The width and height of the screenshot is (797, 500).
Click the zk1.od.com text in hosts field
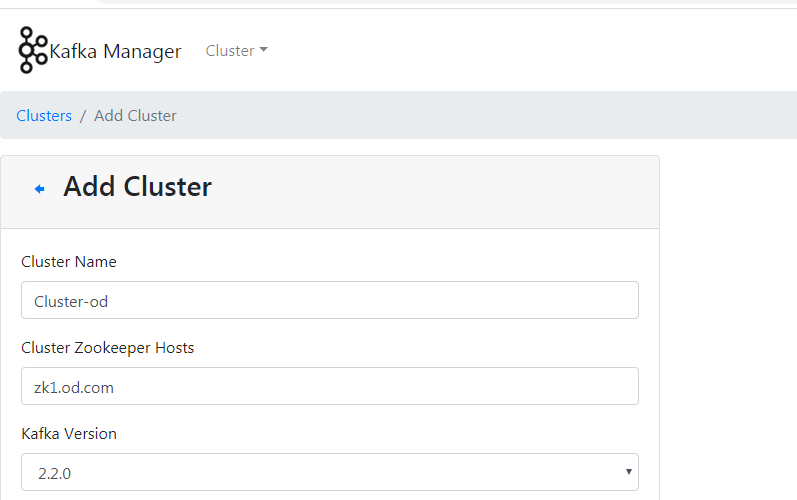tap(74, 388)
